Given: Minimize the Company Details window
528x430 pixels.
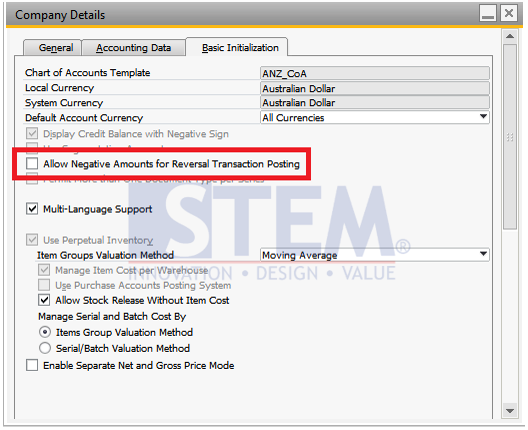Looking at the screenshot, I should point(488,14).
